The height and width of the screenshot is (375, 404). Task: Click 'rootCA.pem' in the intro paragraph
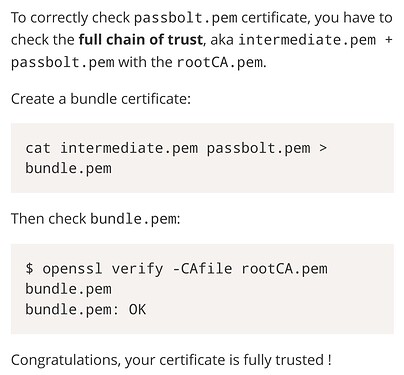(x=220, y=62)
